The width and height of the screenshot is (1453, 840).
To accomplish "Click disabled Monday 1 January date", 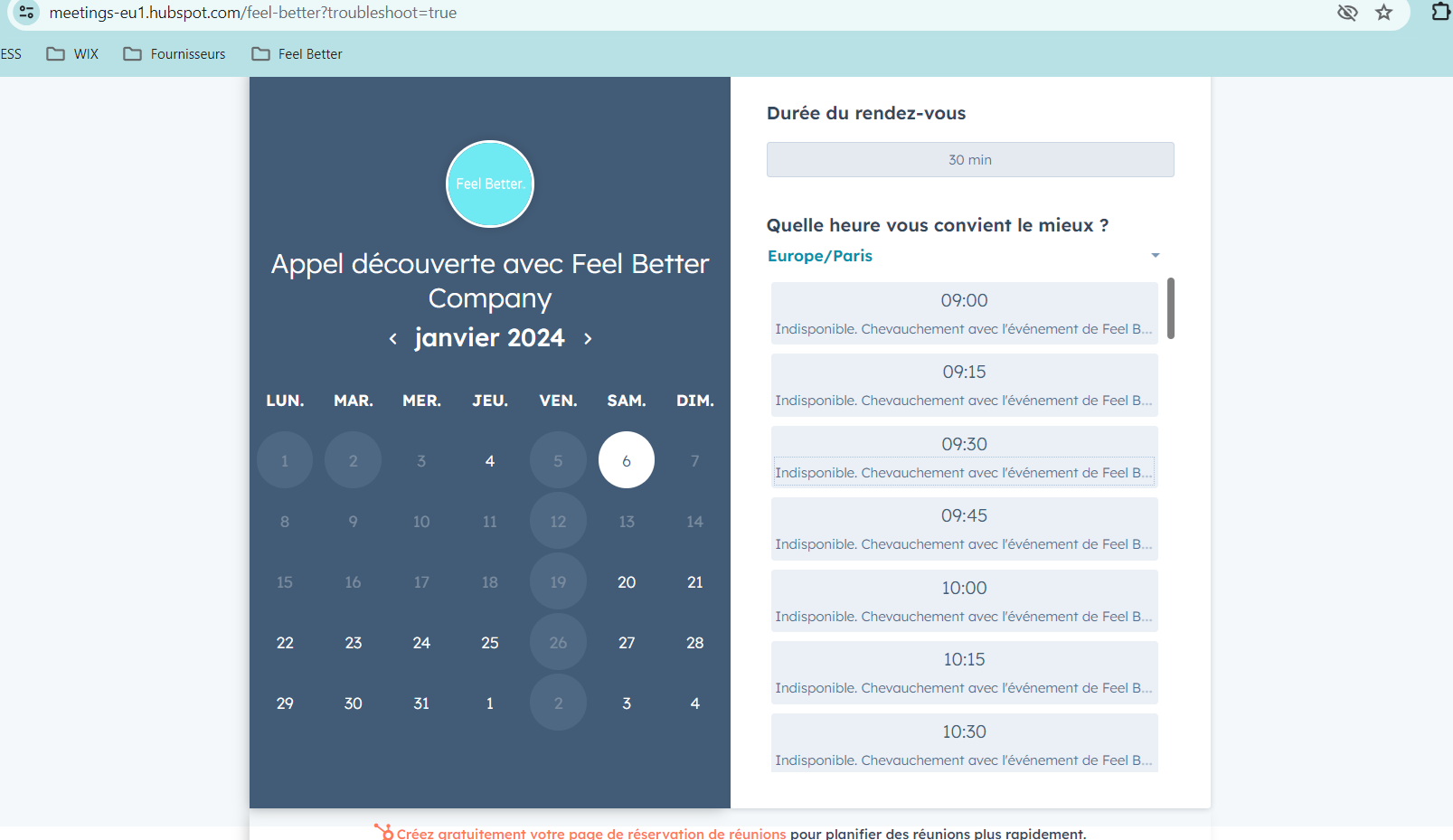I will click(x=285, y=460).
